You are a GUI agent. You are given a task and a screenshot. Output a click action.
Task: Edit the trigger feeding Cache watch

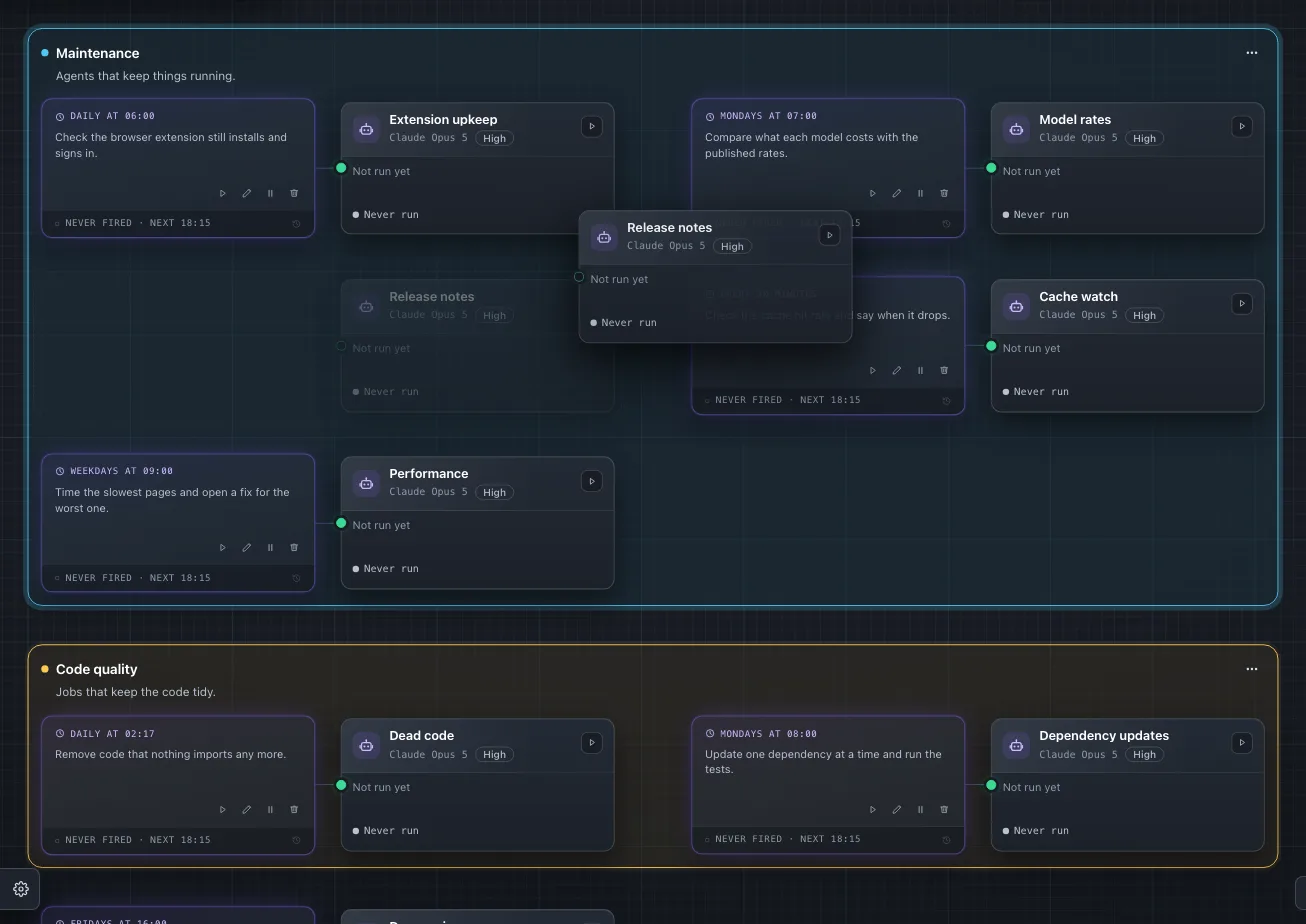tap(897, 370)
